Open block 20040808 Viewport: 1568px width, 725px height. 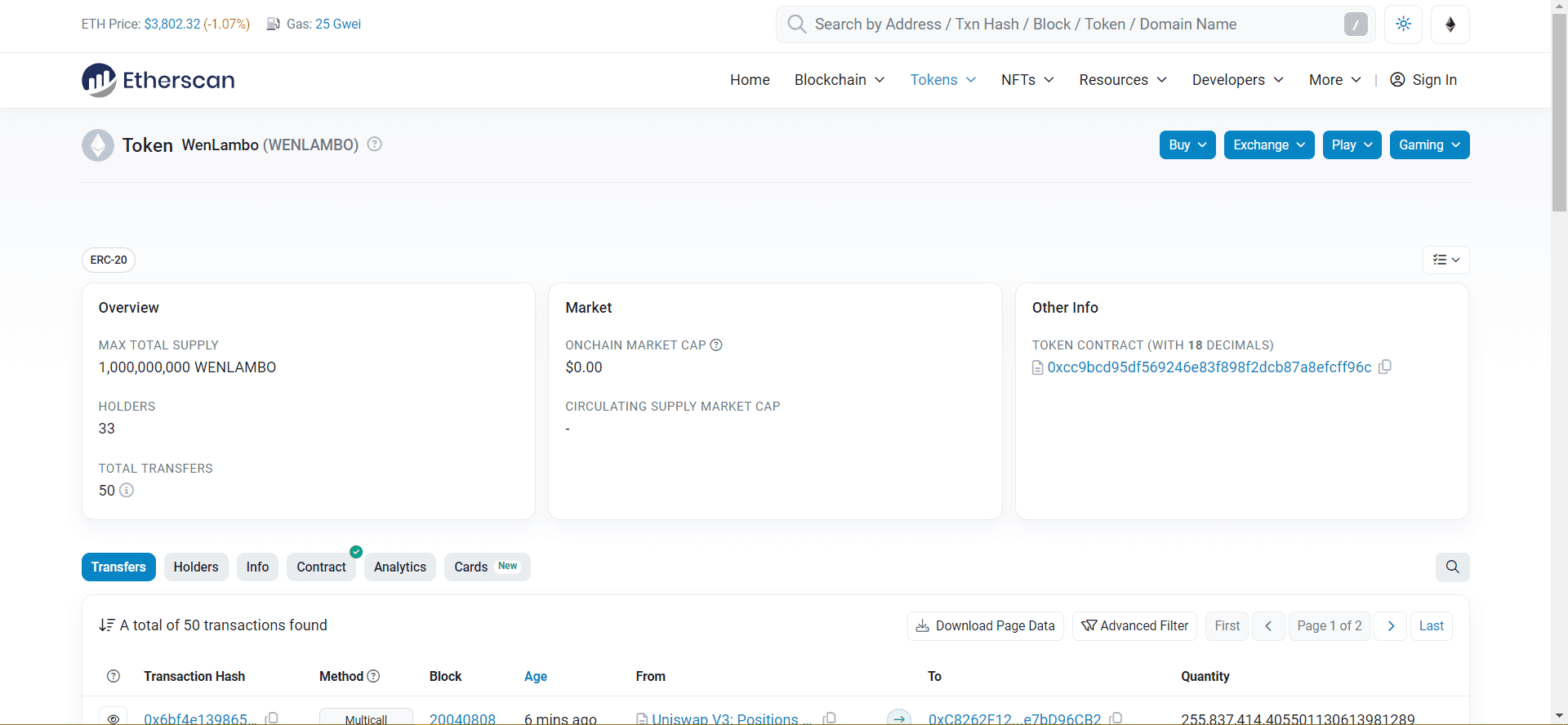point(462,718)
